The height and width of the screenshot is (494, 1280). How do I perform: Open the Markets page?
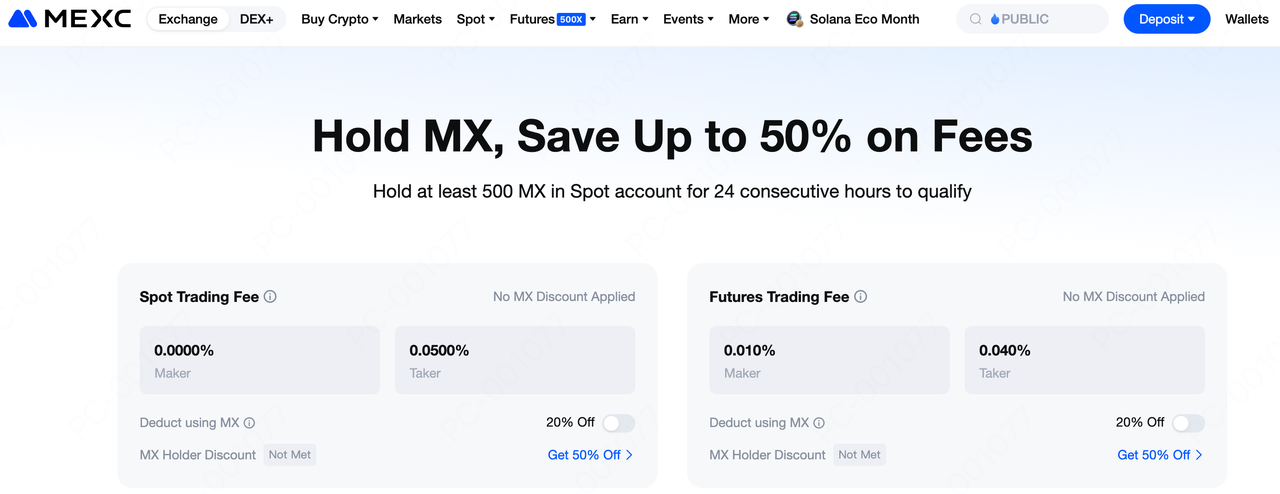[x=417, y=19]
